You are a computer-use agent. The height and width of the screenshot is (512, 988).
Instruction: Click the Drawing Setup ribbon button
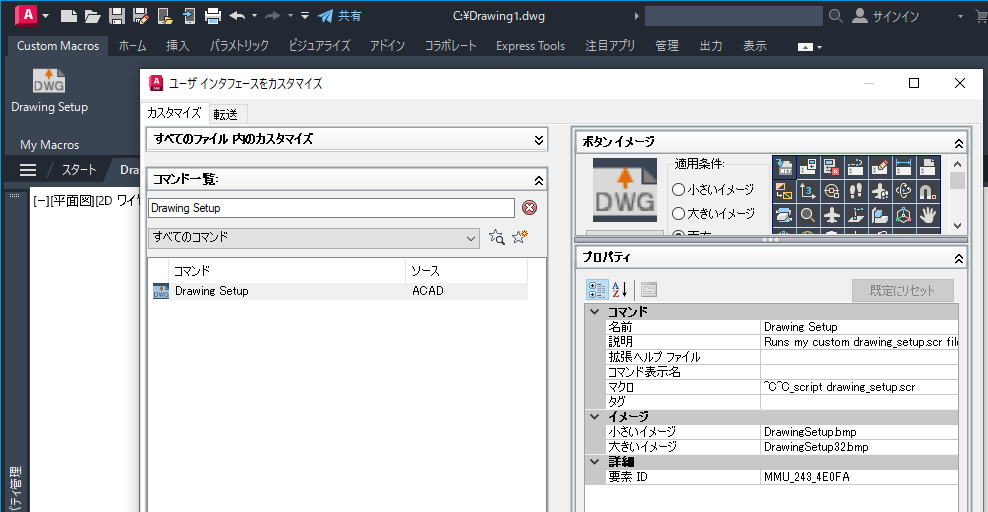[49, 91]
